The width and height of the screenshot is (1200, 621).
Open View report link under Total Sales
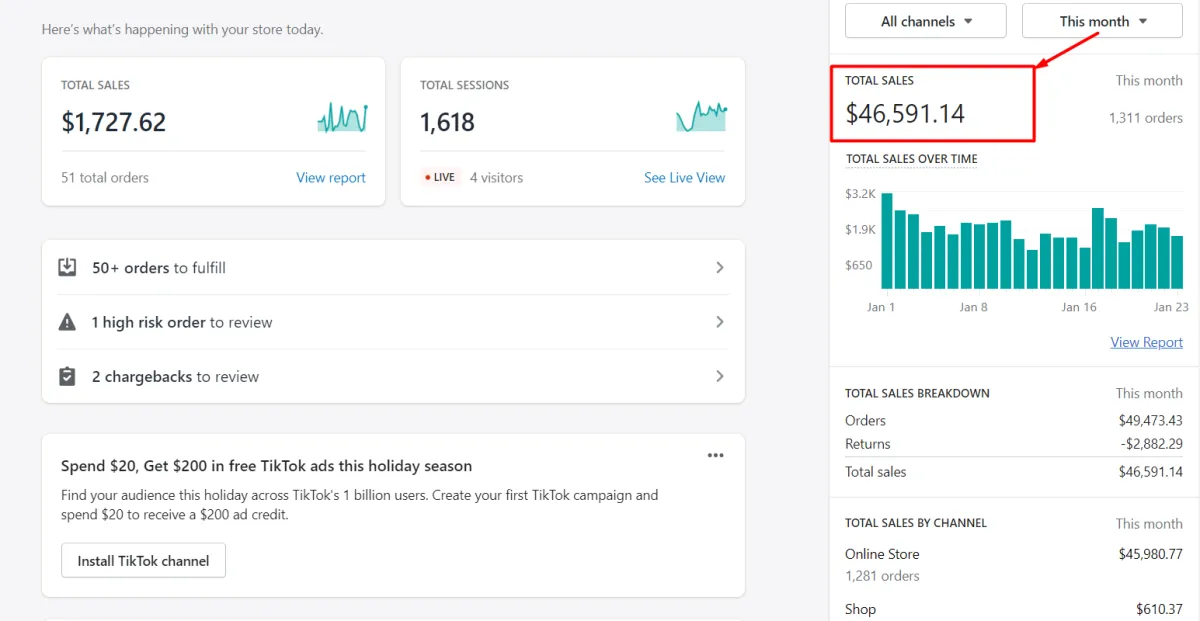point(331,178)
